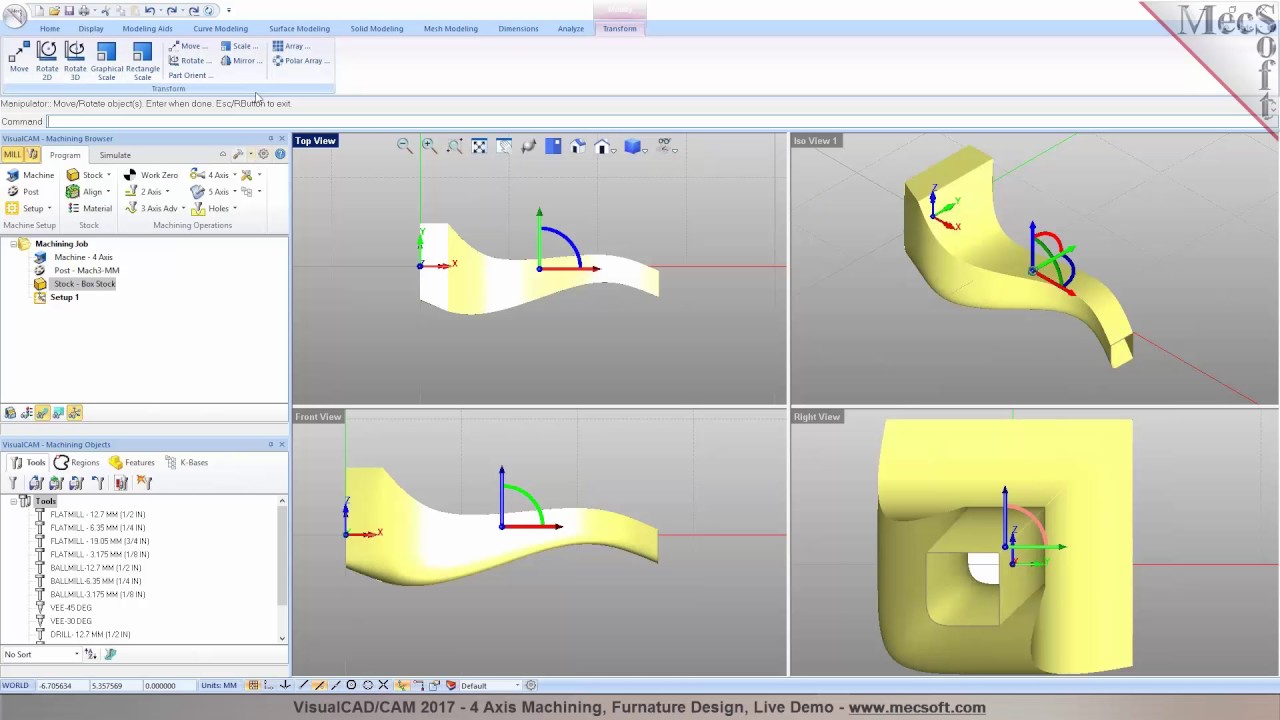Select DRILL- 12.7 MM tool
Viewport: 1280px width, 720px height.
click(90, 635)
